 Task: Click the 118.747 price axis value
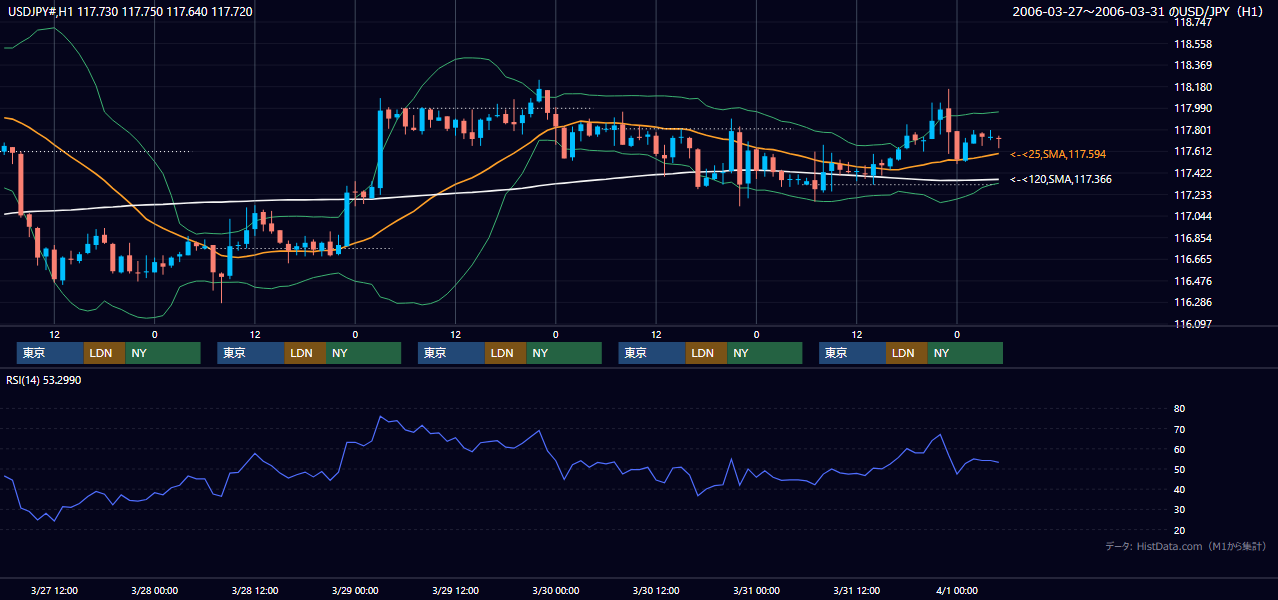tap(1192, 22)
